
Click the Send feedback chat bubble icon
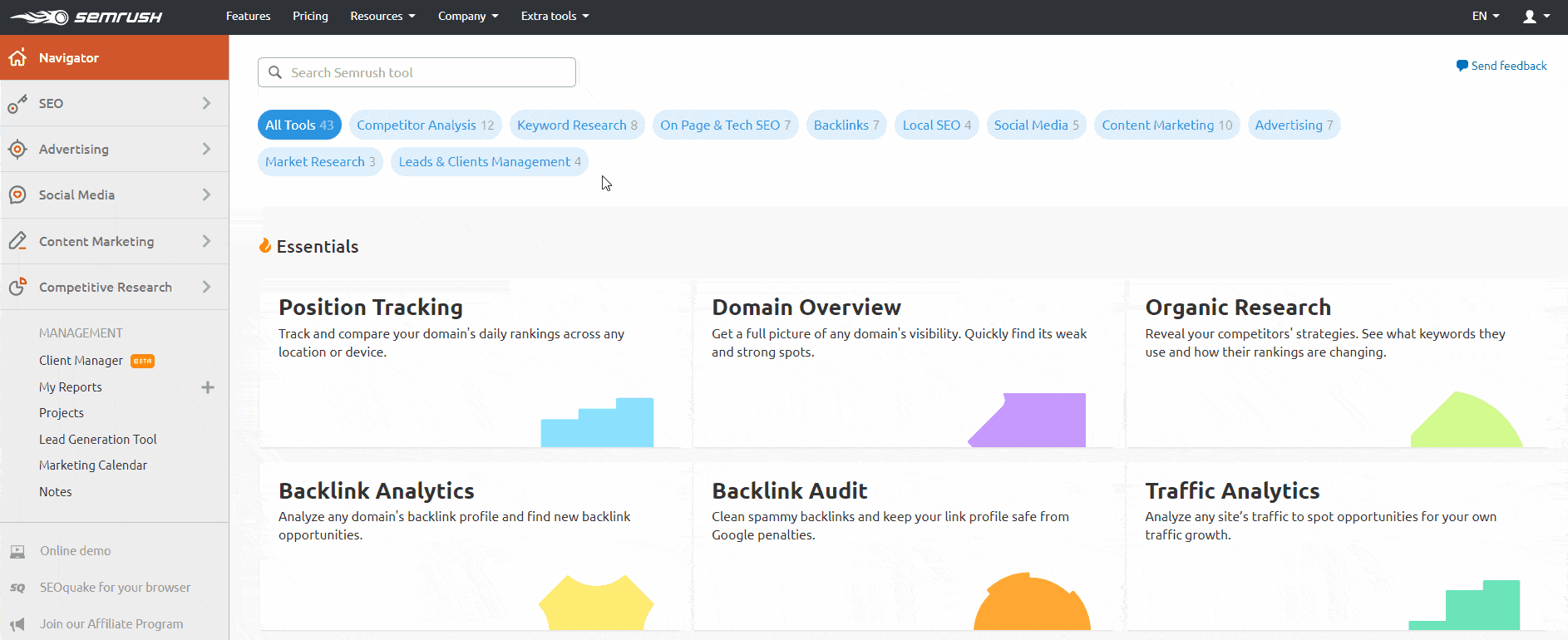[x=1462, y=66]
